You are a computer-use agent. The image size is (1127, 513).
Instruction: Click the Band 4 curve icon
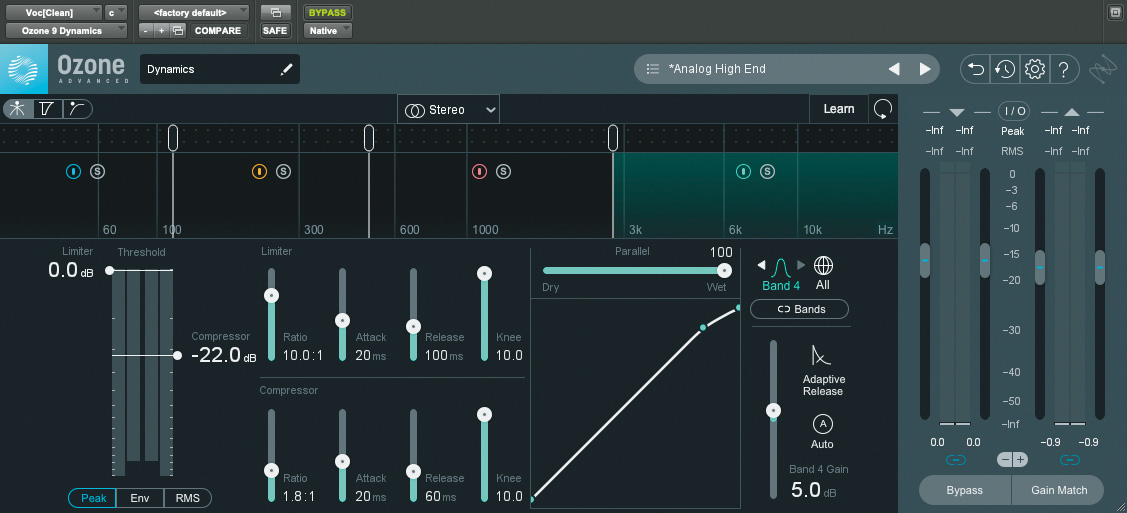tap(781, 268)
